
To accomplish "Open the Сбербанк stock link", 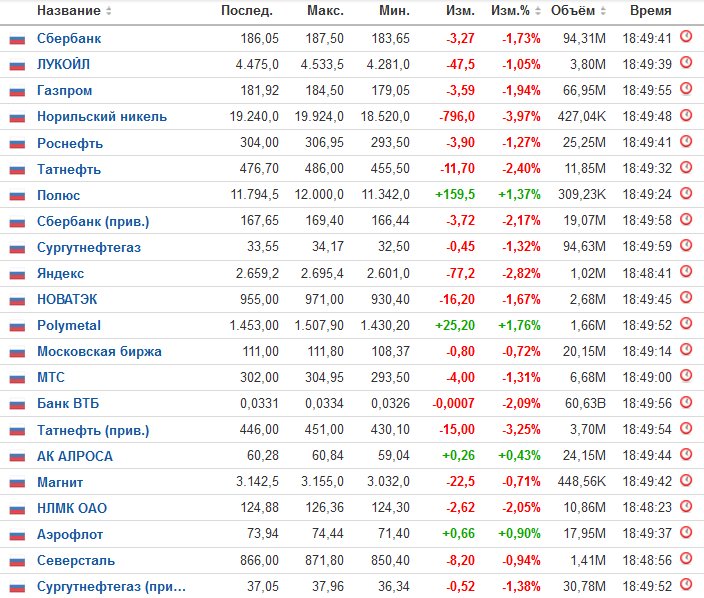I will click(69, 39).
